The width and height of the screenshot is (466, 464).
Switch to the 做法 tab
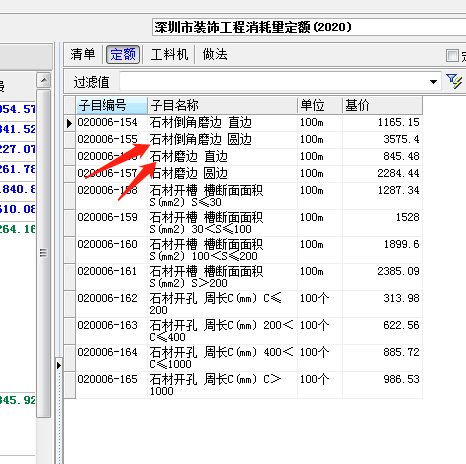(x=215, y=54)
